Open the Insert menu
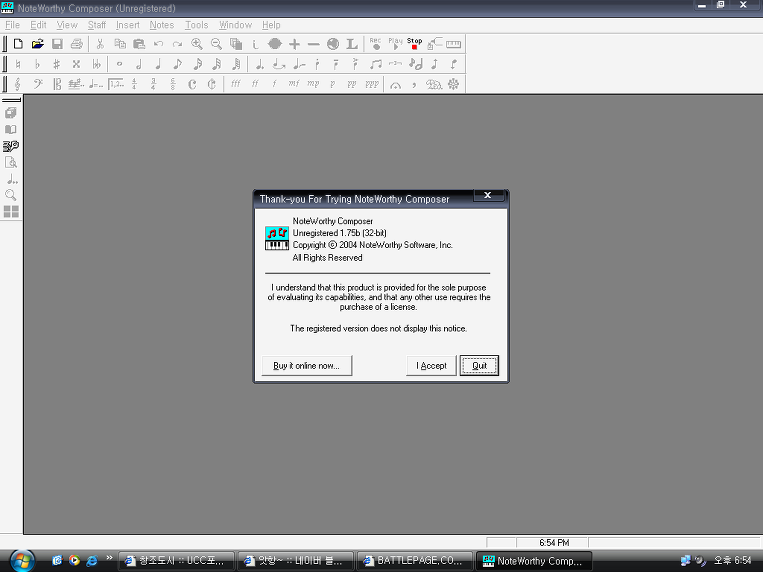The height and width of the screenshot is (572, 763). (127, 25)
